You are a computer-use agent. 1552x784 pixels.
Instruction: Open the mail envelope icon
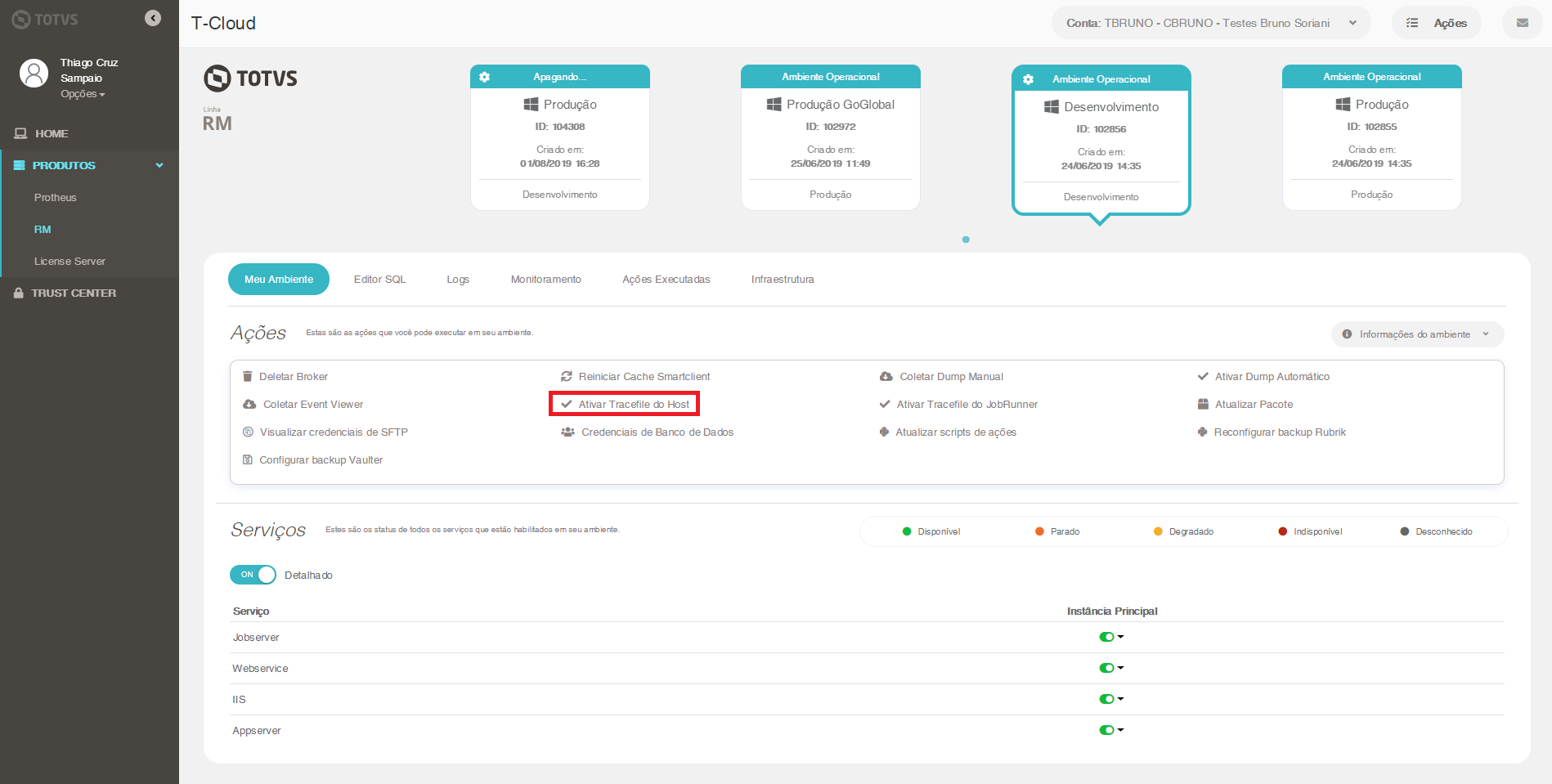1522,23
